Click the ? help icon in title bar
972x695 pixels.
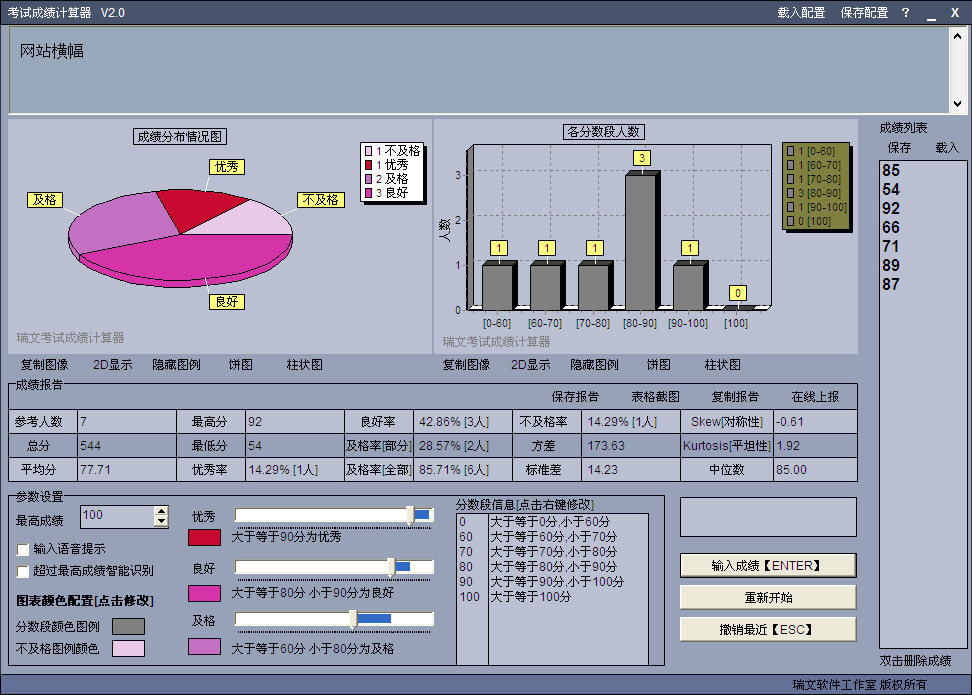905,12
